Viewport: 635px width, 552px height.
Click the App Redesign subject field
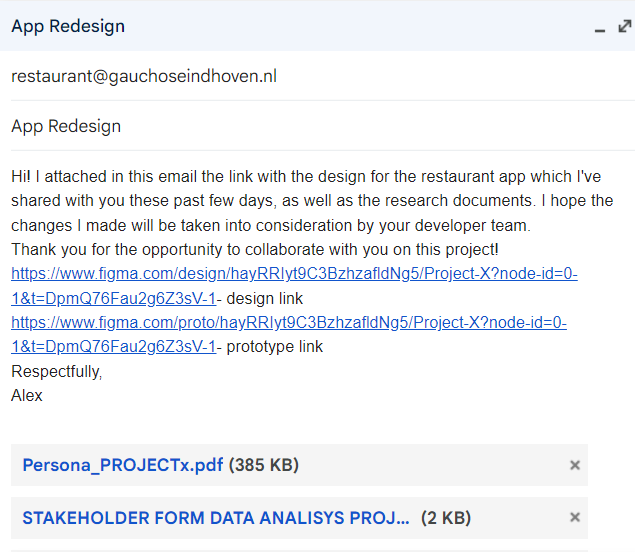tap(66, 126)
